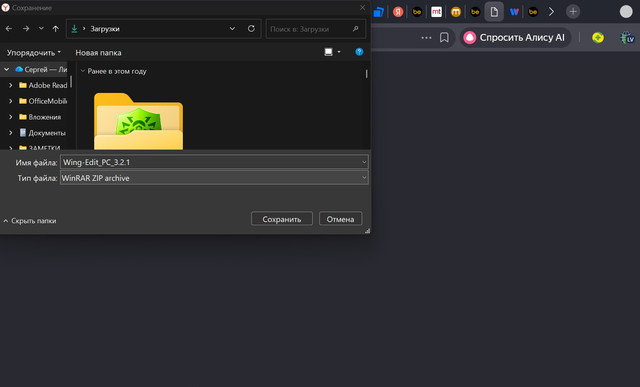Screen dimensions: 640x387
Task: Open the yellow-green extension icon
Action: click(598, 38)
